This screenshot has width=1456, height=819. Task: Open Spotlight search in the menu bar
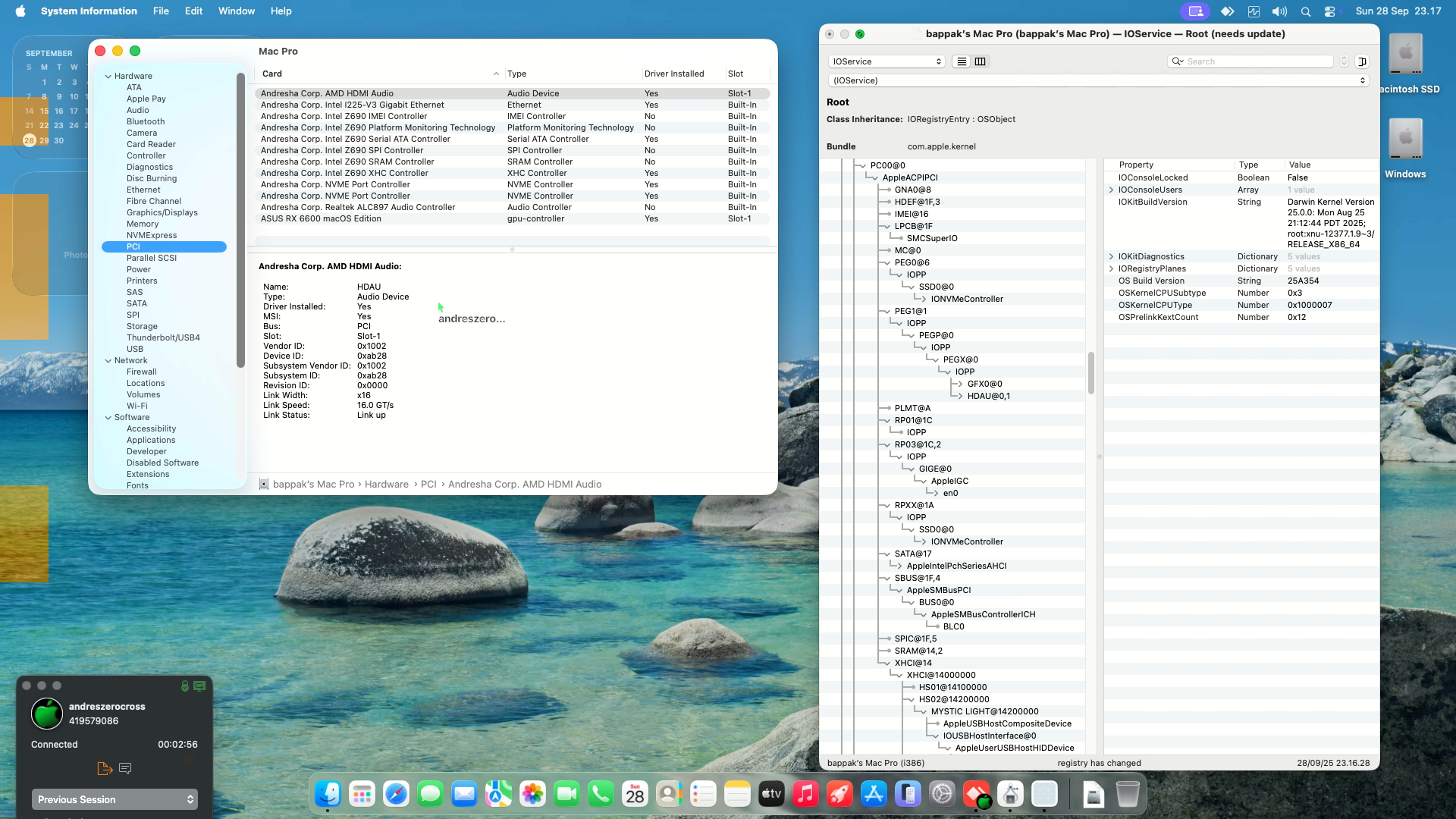(1305, 11)
